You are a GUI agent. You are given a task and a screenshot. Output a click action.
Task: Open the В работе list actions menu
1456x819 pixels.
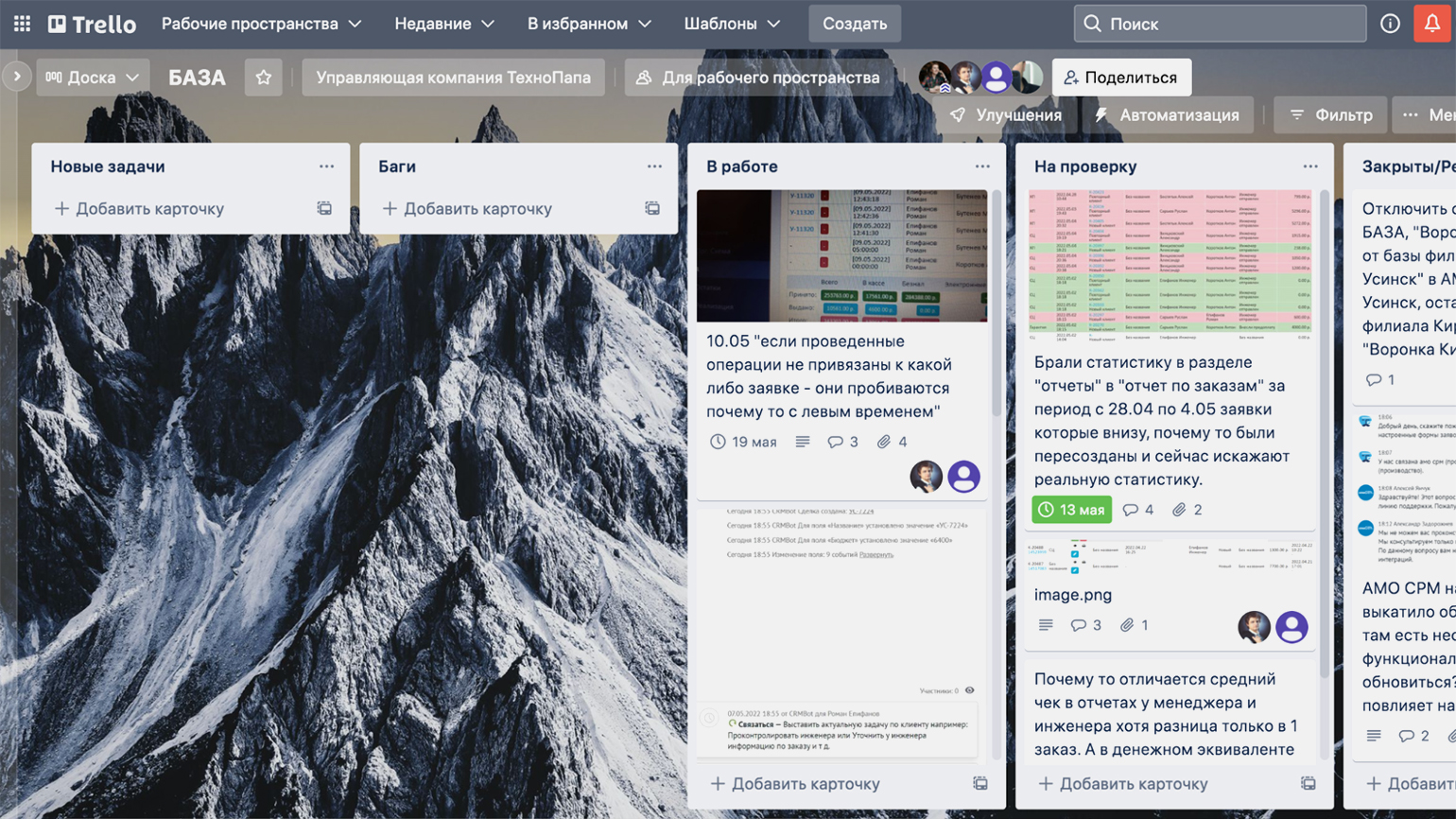982,166
